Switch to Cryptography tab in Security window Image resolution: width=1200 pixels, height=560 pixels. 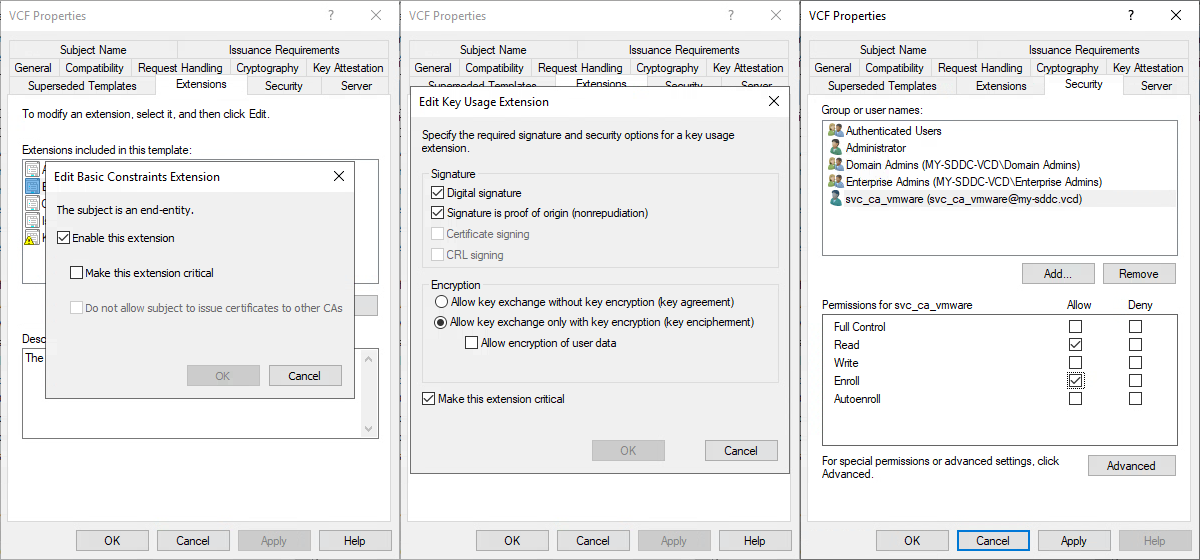tap(1067, 68)
